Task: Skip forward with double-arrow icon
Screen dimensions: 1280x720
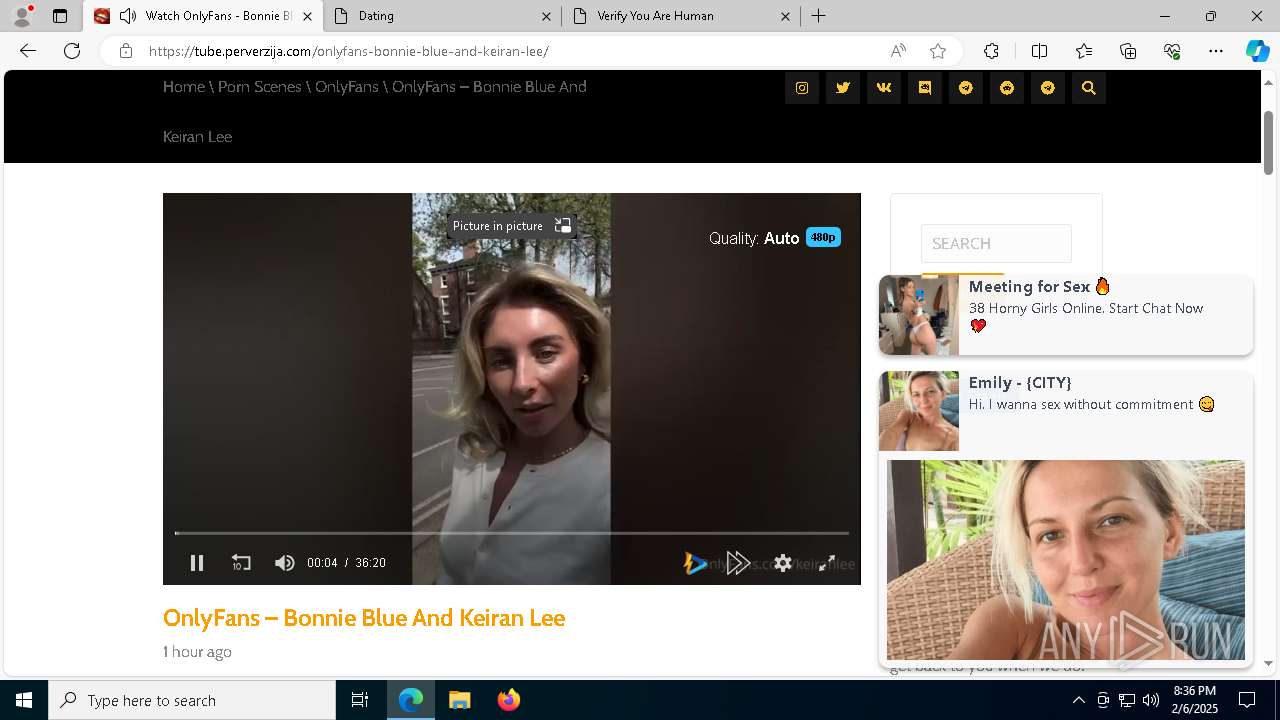Action: click(x=739, y=563)
